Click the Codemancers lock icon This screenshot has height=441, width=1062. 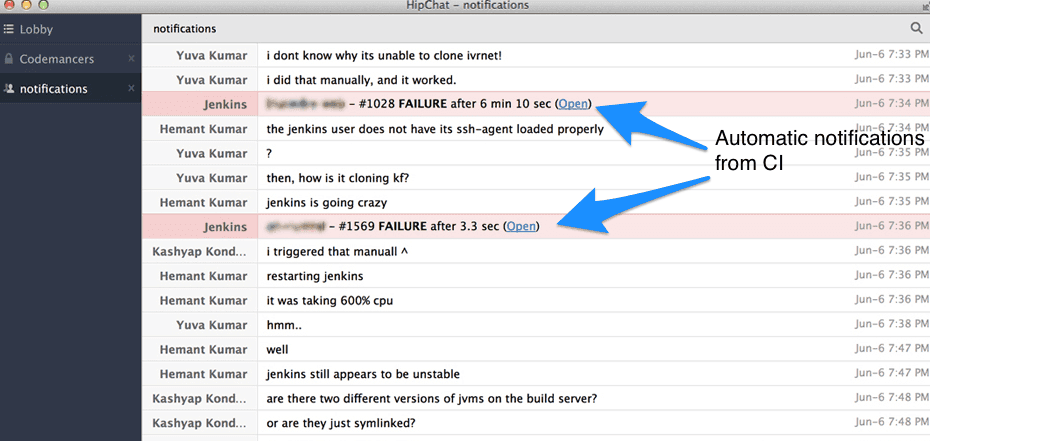[9, 59]
